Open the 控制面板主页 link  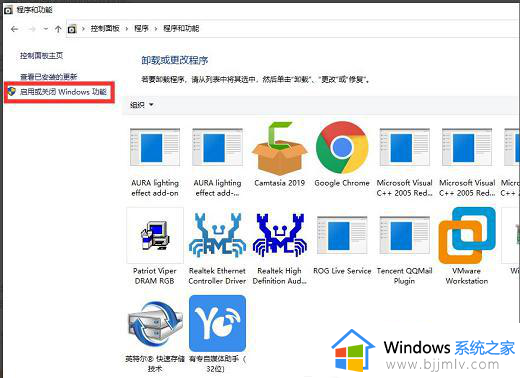(42, 55)
